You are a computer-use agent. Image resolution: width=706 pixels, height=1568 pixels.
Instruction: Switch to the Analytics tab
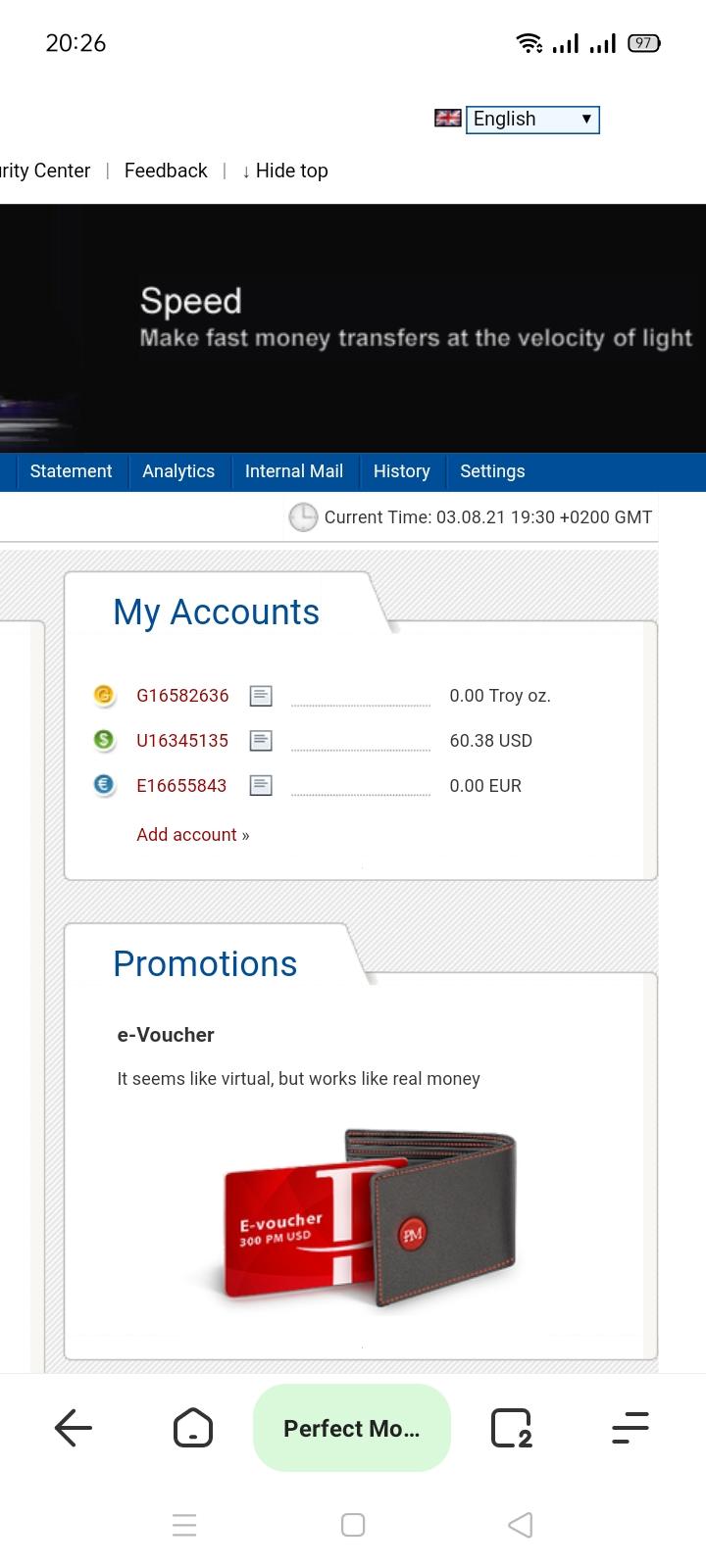coord(178,471)
